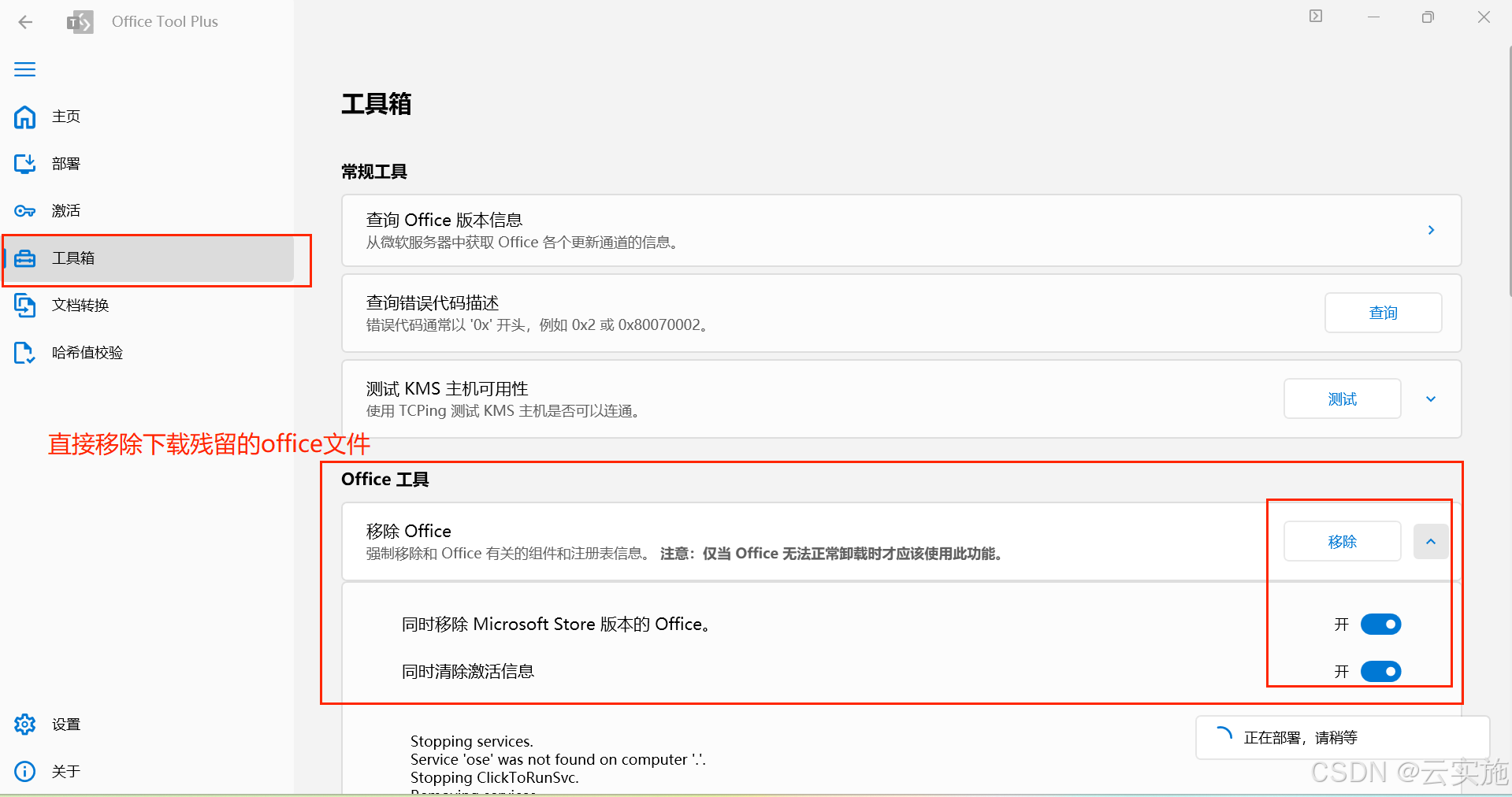Click the 'Stopping services.' log line
Screen dimensions: 1512x797
point(472,741)
